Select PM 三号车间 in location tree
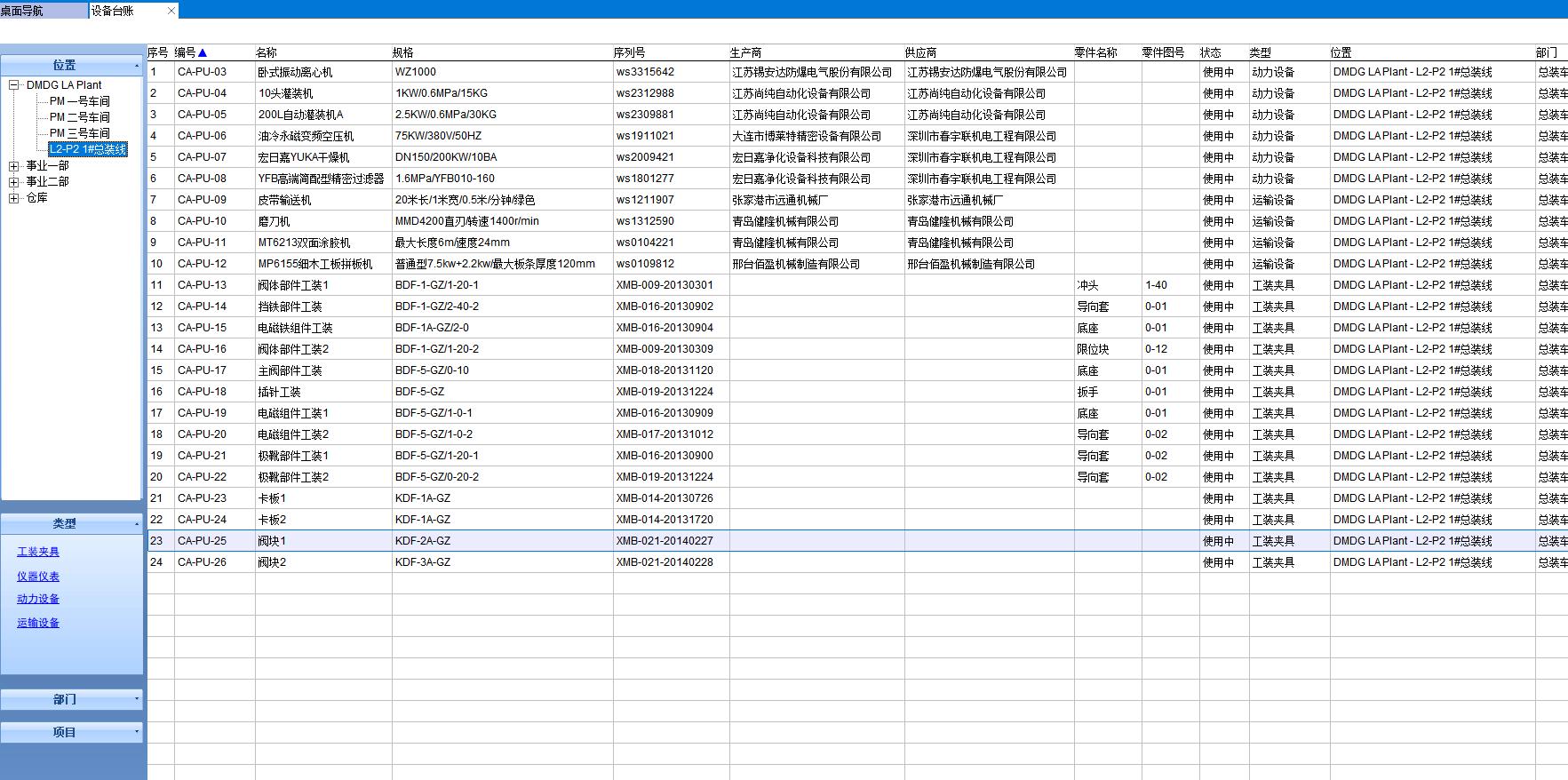This screenshot has width=1568, height=780. (x=79, y=133)
